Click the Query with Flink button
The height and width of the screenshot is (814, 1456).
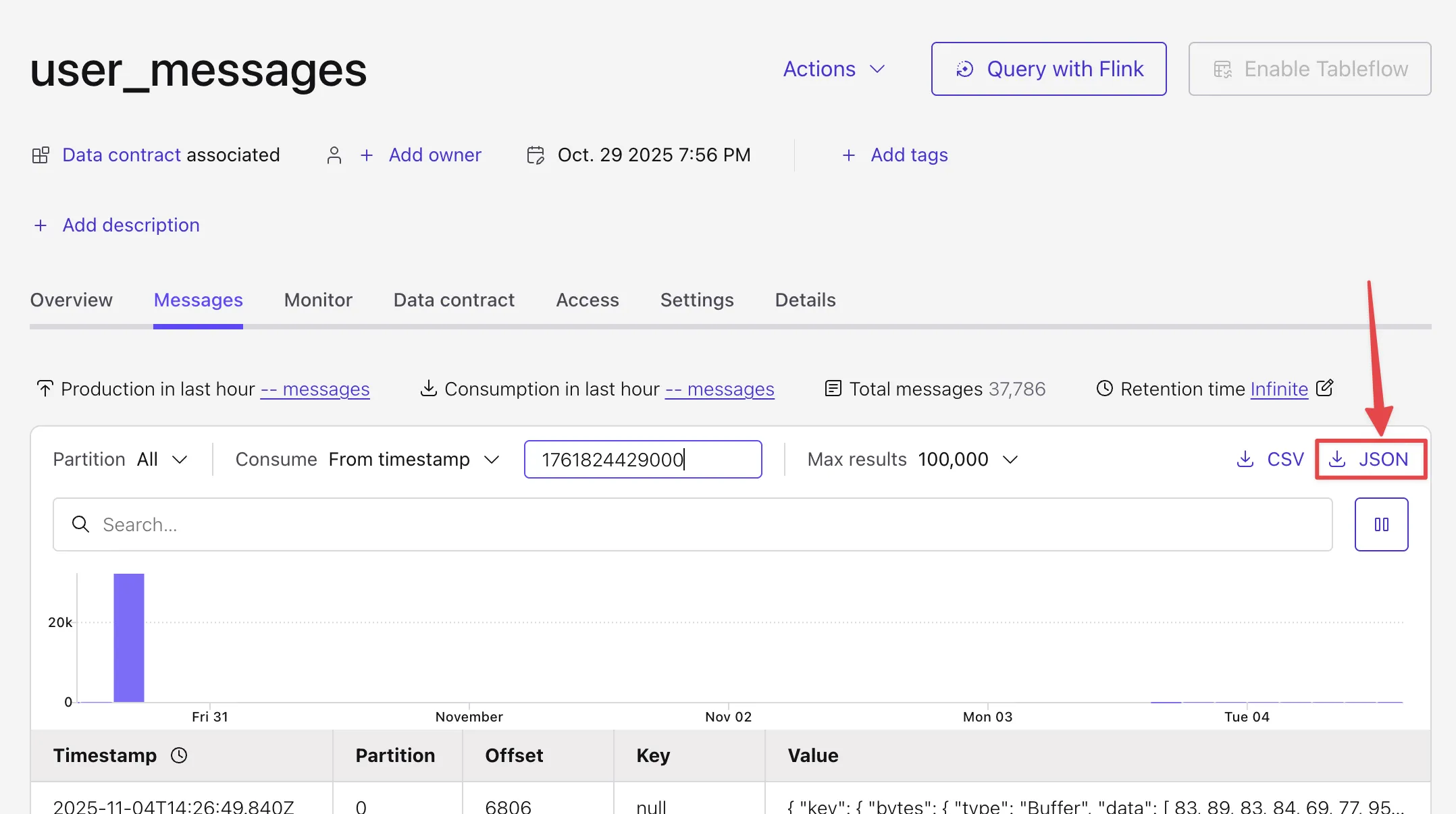pyautogui.click(x=1049, y=69)
